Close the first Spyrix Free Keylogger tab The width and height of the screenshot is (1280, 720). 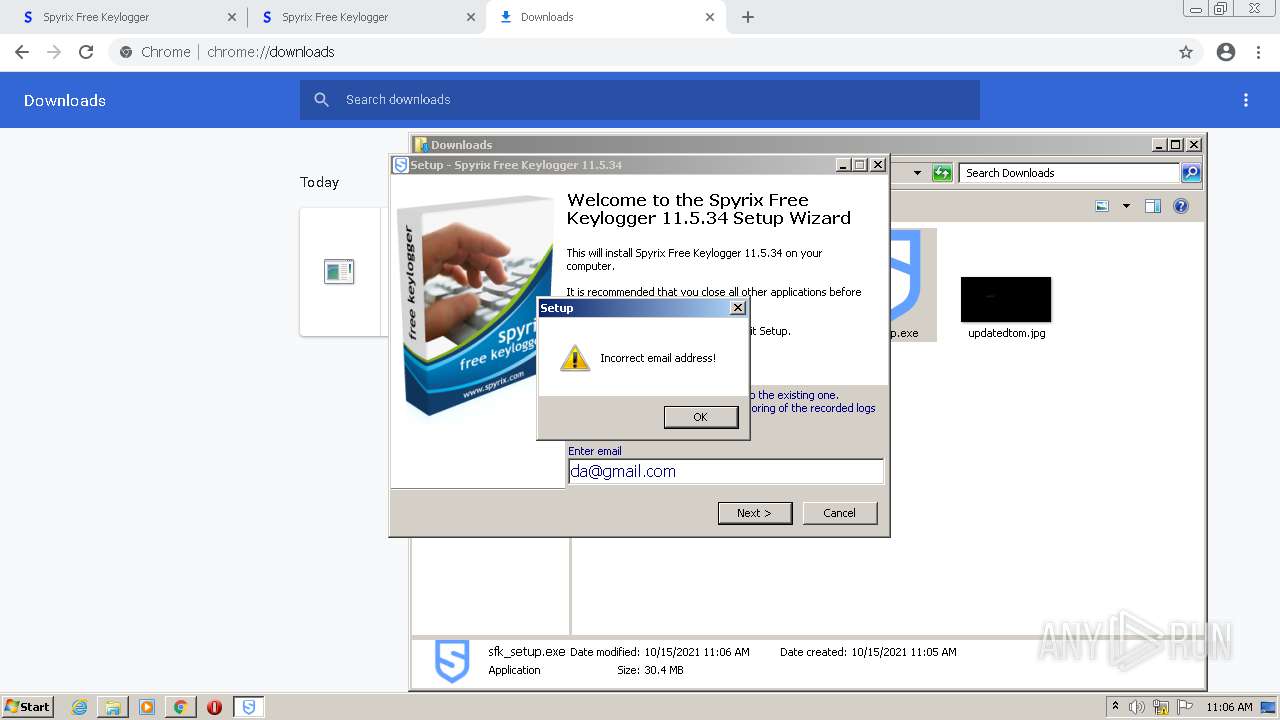click(x=232, y=17)
